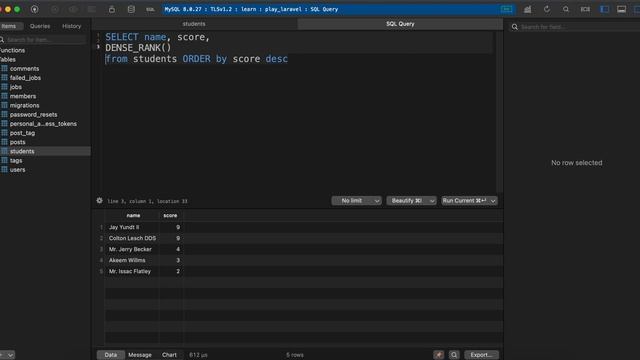640x360 pixels.
Task: Click the jobs table icon
Action: [x=4, y=87]
